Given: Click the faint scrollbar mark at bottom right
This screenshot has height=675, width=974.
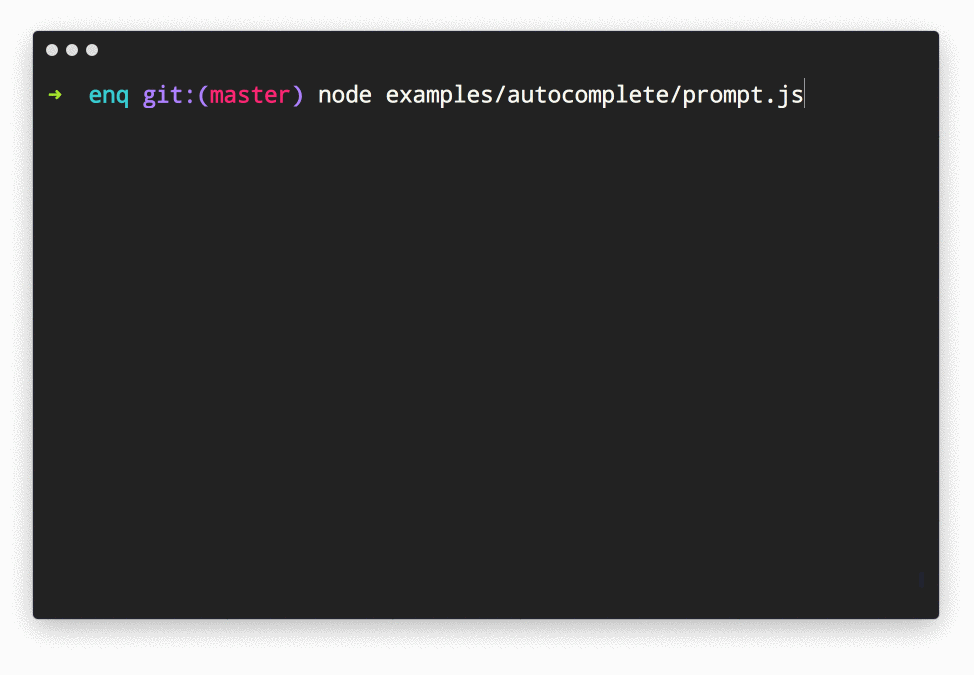Looking at the screenshot, I should click(x=921, y=580).
